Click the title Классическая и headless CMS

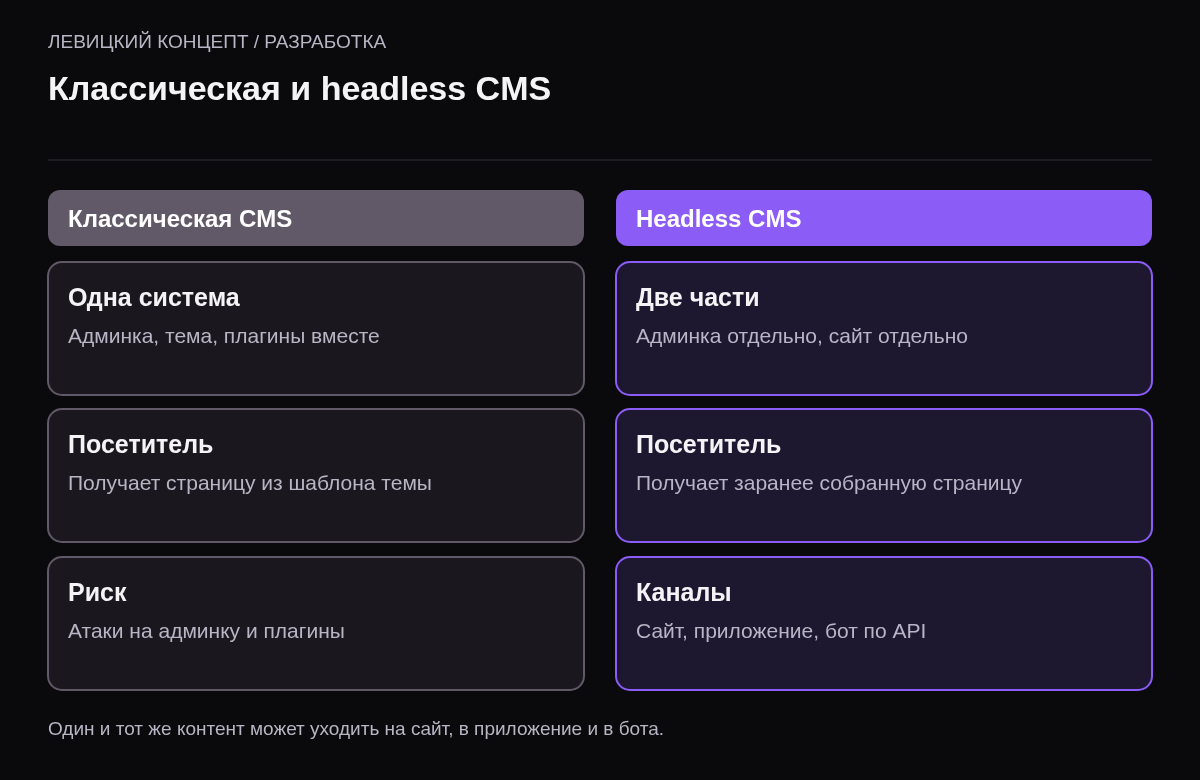pyautogui.click(x=299, y=88)
